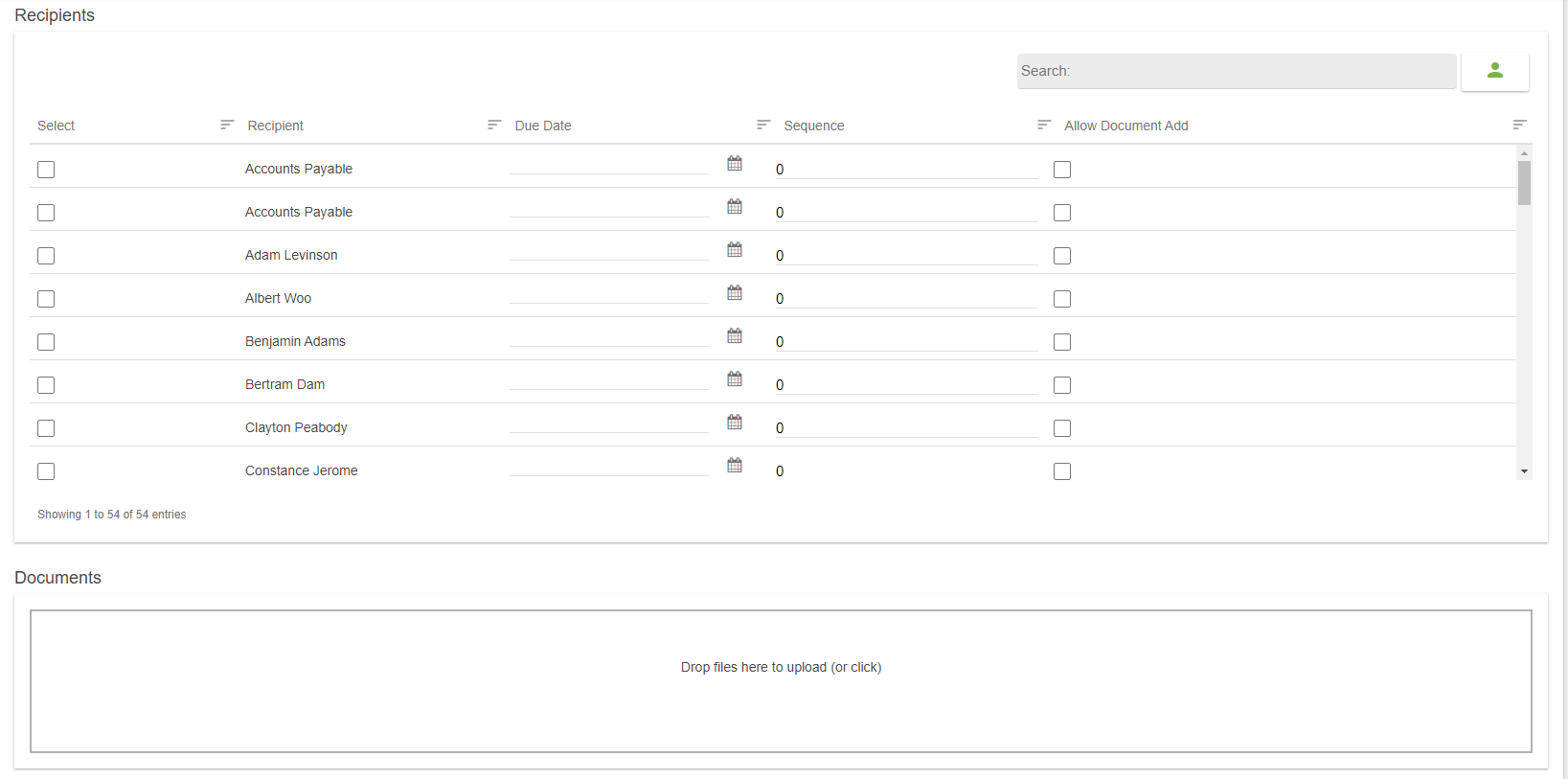1568x779 pixels.
Task: Click the Albert Woo due date field
Action: (x=609, y=293)
